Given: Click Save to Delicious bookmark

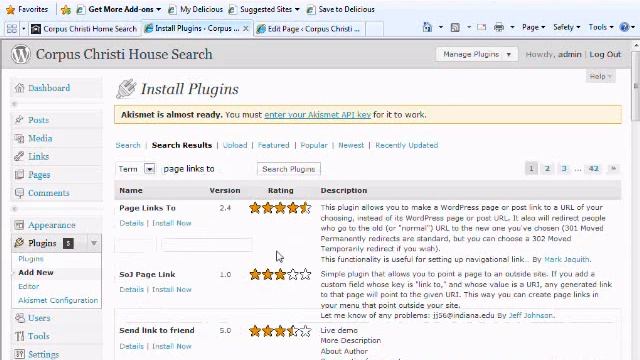Looking at the screenshot, I should coord(340,9).
